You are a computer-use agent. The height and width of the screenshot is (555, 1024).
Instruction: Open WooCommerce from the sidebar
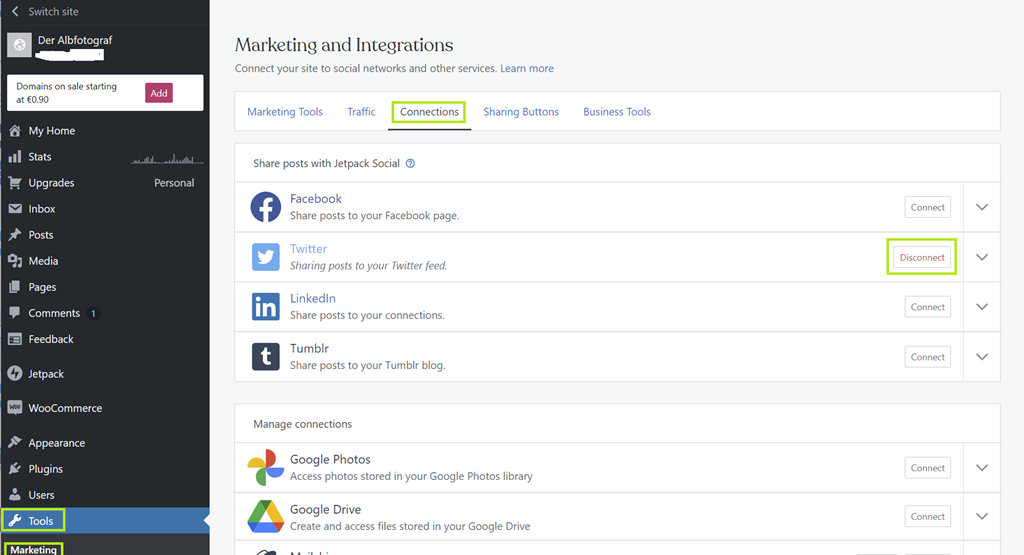(x=64, y=408)
